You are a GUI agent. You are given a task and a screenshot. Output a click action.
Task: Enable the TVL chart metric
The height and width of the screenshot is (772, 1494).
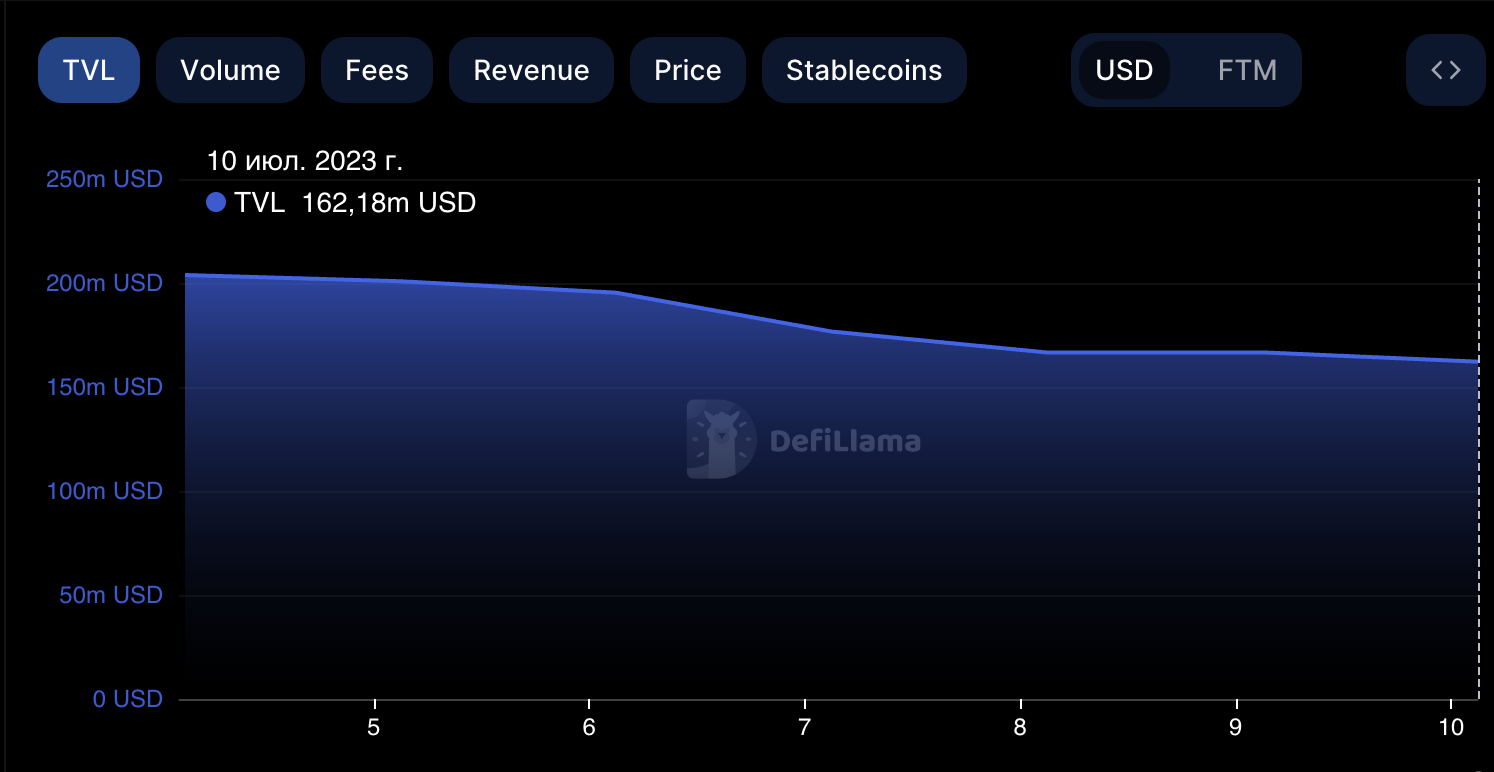pyautogui.click(x=89, y=70)
